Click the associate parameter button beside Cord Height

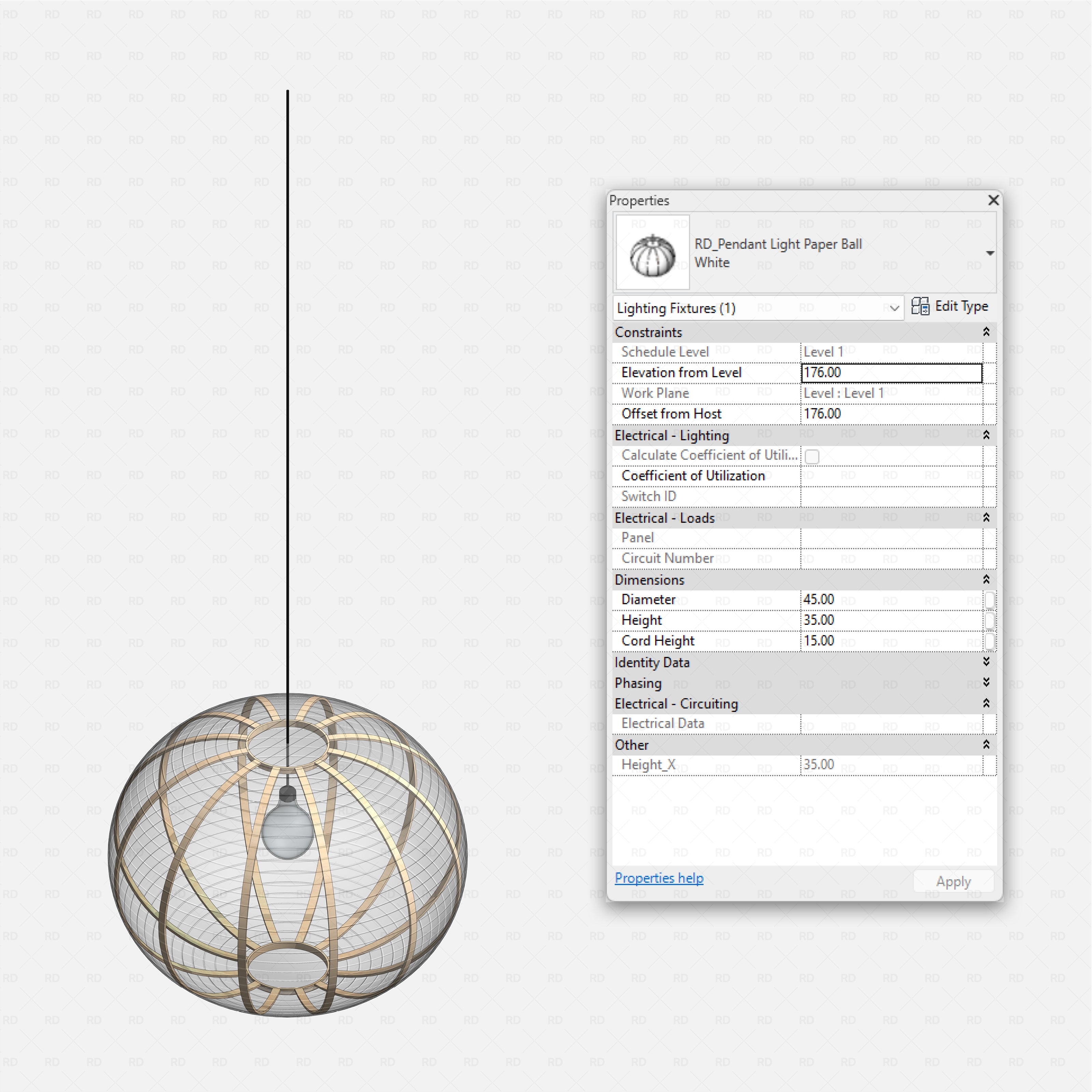click(990, 641)
